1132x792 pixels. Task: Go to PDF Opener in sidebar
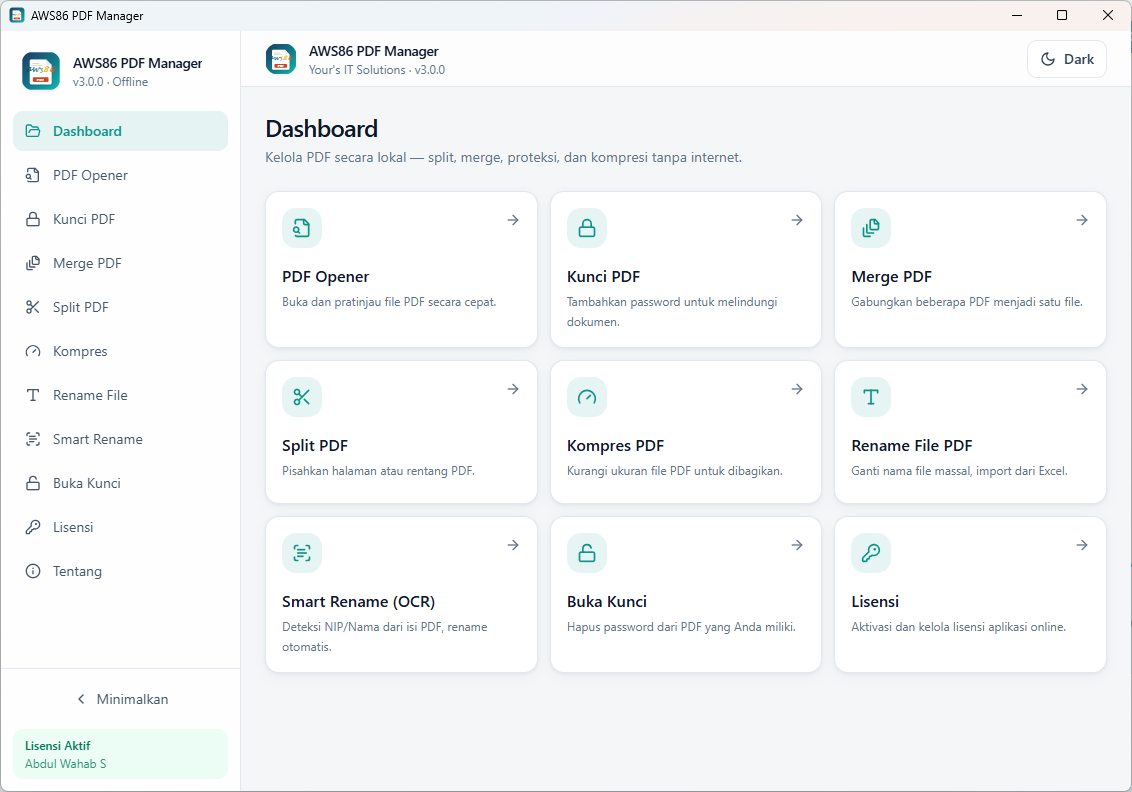coord(121,175)
